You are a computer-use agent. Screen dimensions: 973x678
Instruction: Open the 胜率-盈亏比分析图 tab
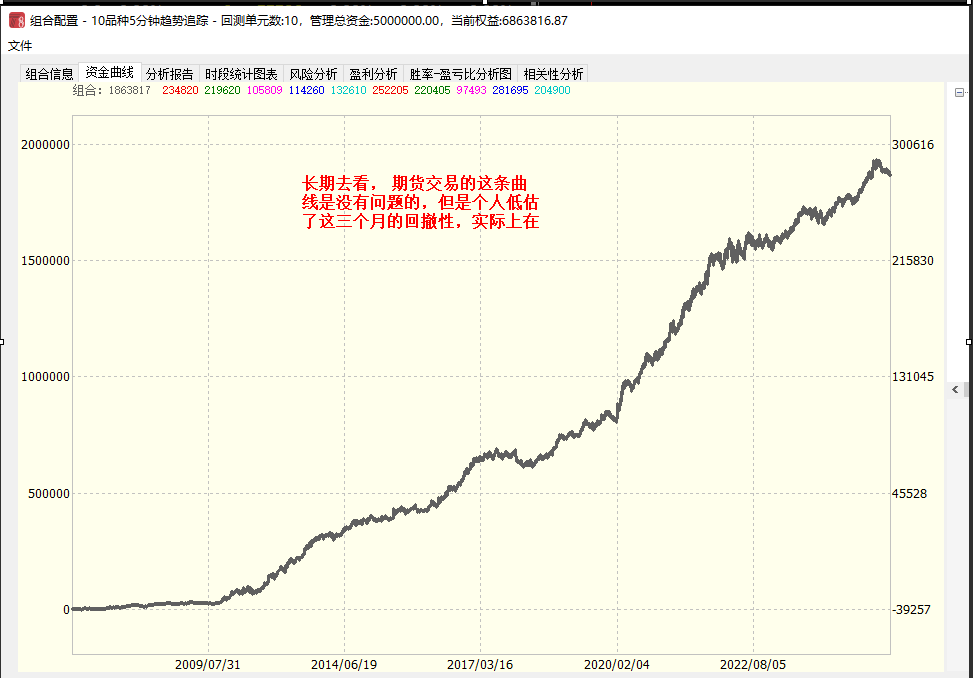[460, 74]
